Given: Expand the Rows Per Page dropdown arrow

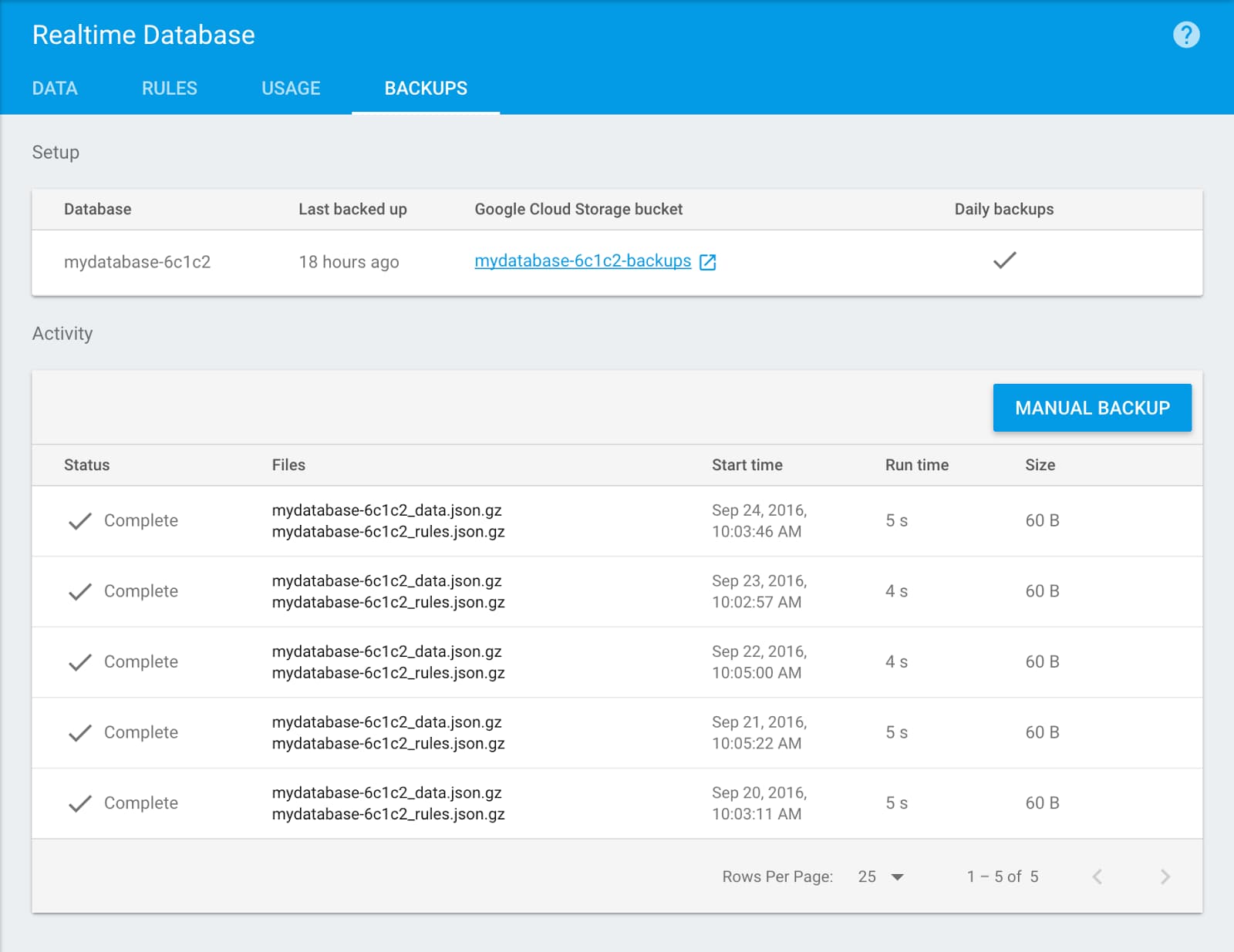Looking at the screenshot, I should tap(897, 877).
